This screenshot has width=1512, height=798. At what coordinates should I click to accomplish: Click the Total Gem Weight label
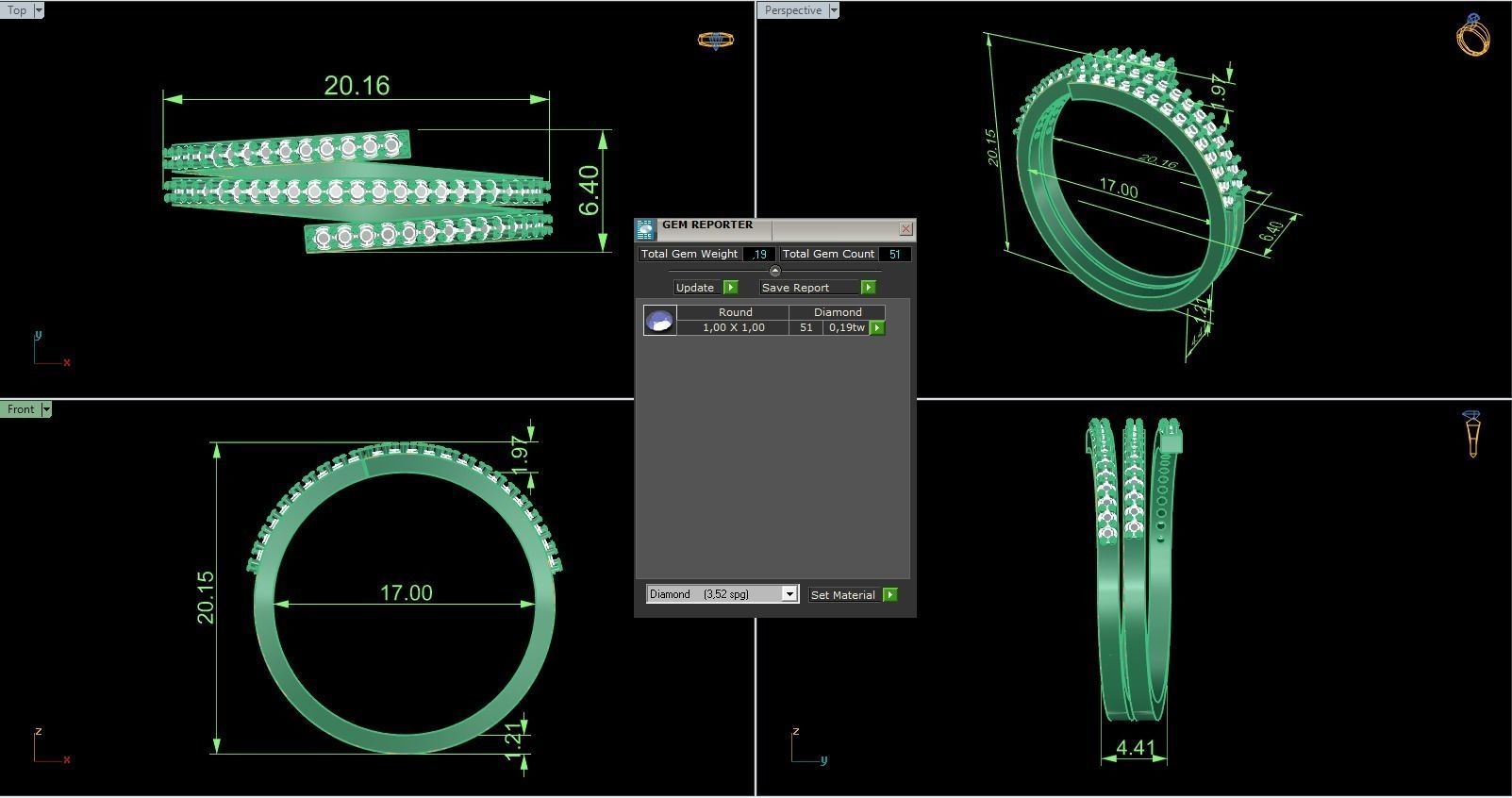[x=690, y=254]
